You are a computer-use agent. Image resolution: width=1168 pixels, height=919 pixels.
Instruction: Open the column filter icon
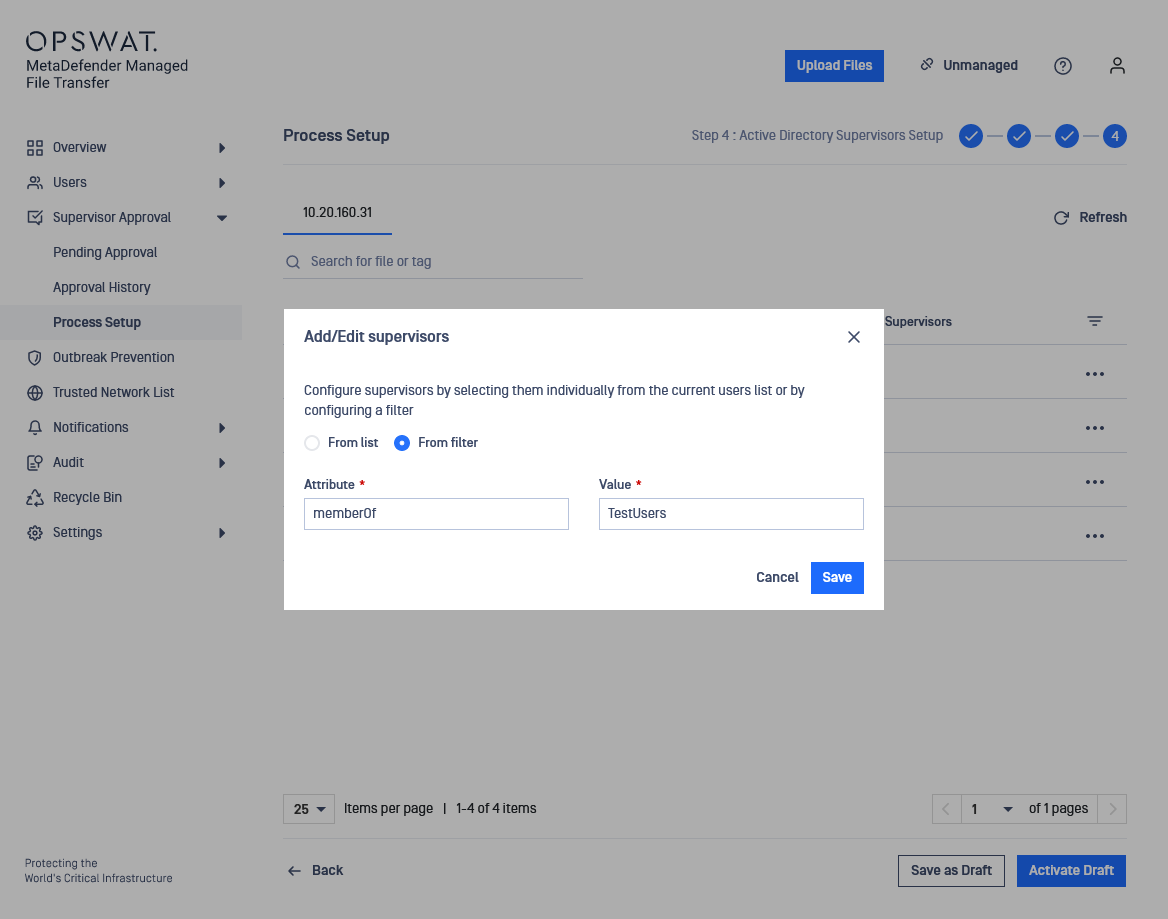[1095, 322]
